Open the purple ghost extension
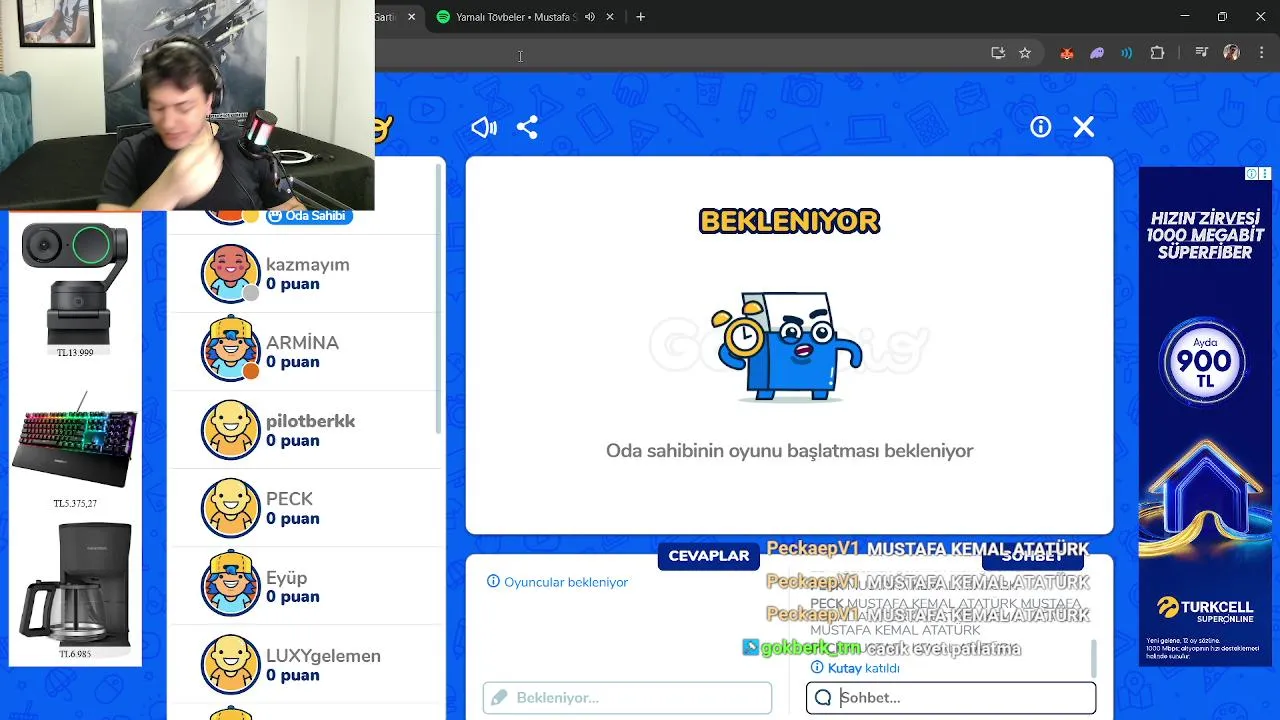The image size is (1280, 720). (1097, 53)
